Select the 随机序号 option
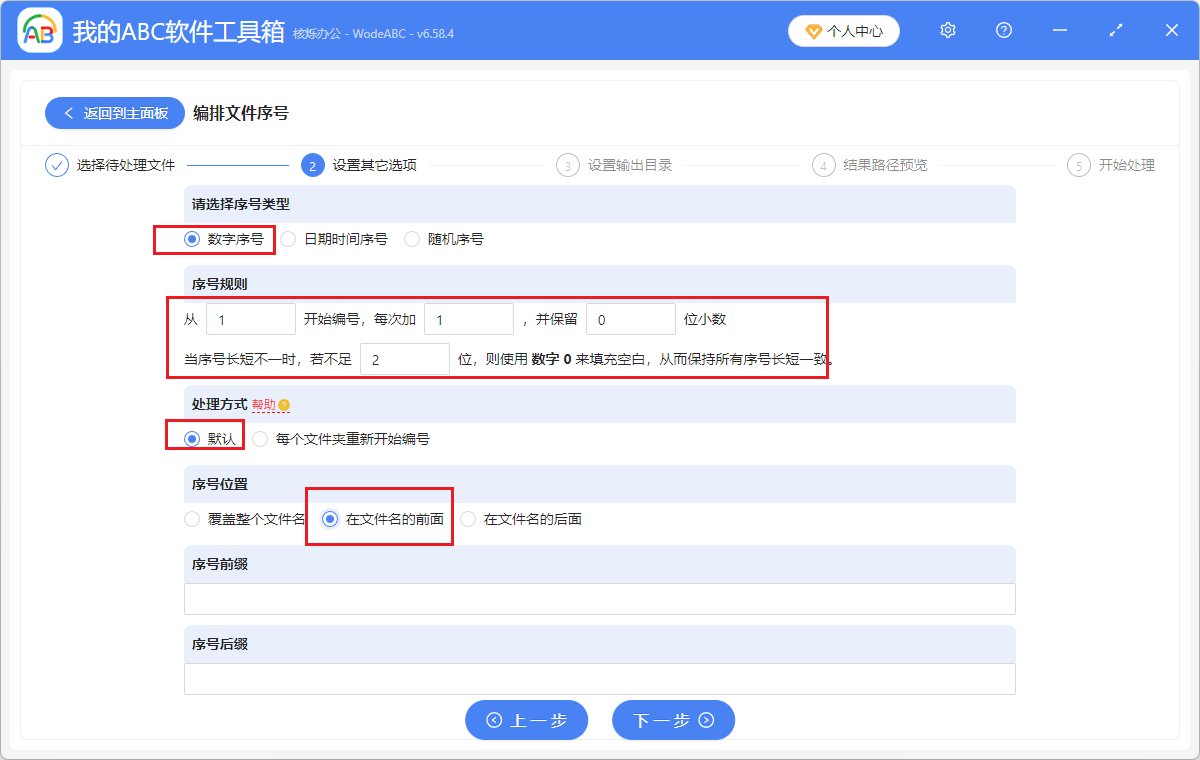The image size is (1200, 760). [x=412, y=238]
